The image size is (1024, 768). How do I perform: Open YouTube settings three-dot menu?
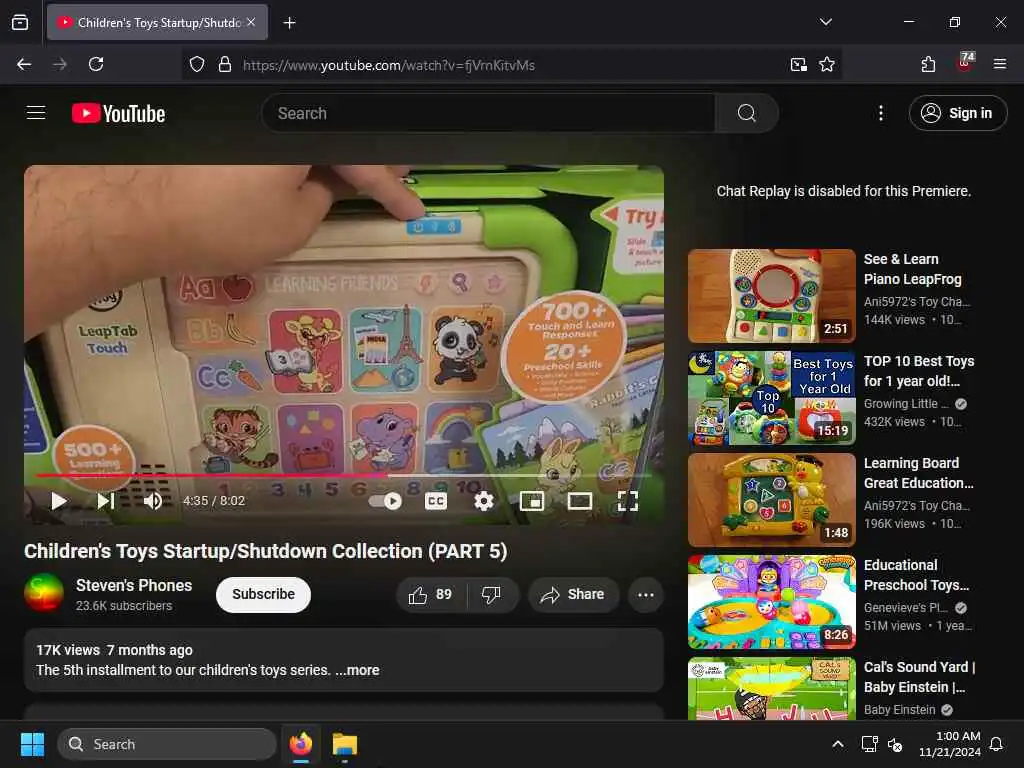tap(880, 113)
